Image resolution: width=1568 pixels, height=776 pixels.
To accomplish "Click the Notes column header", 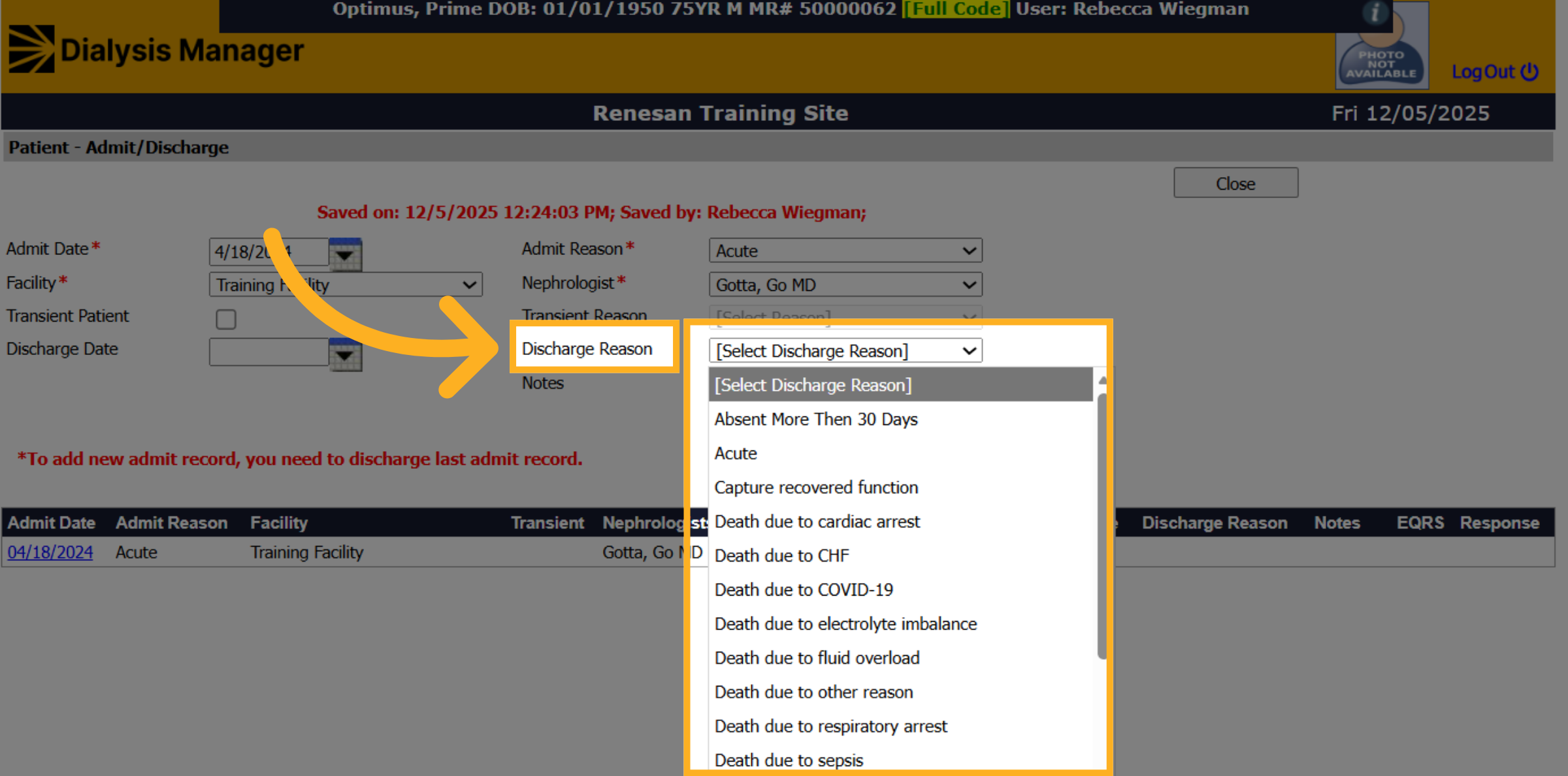I will [1337, 523].
